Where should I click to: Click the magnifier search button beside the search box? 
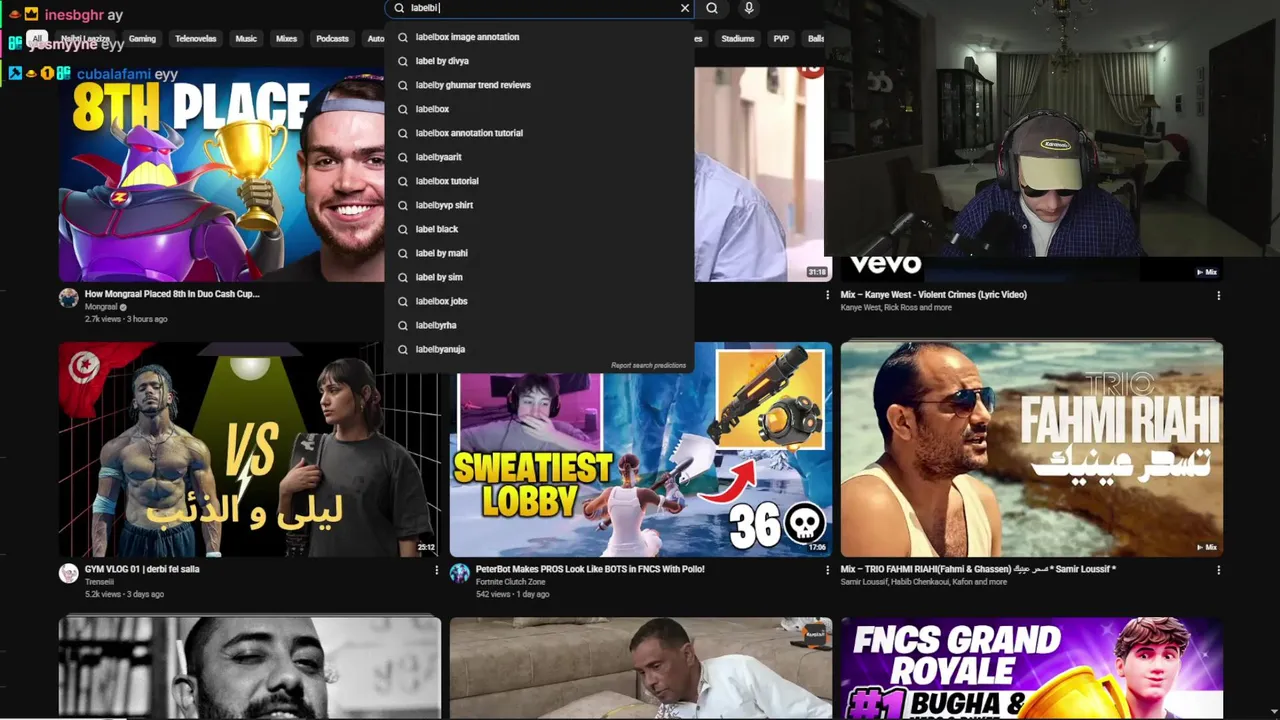click(x=712, y=8)
